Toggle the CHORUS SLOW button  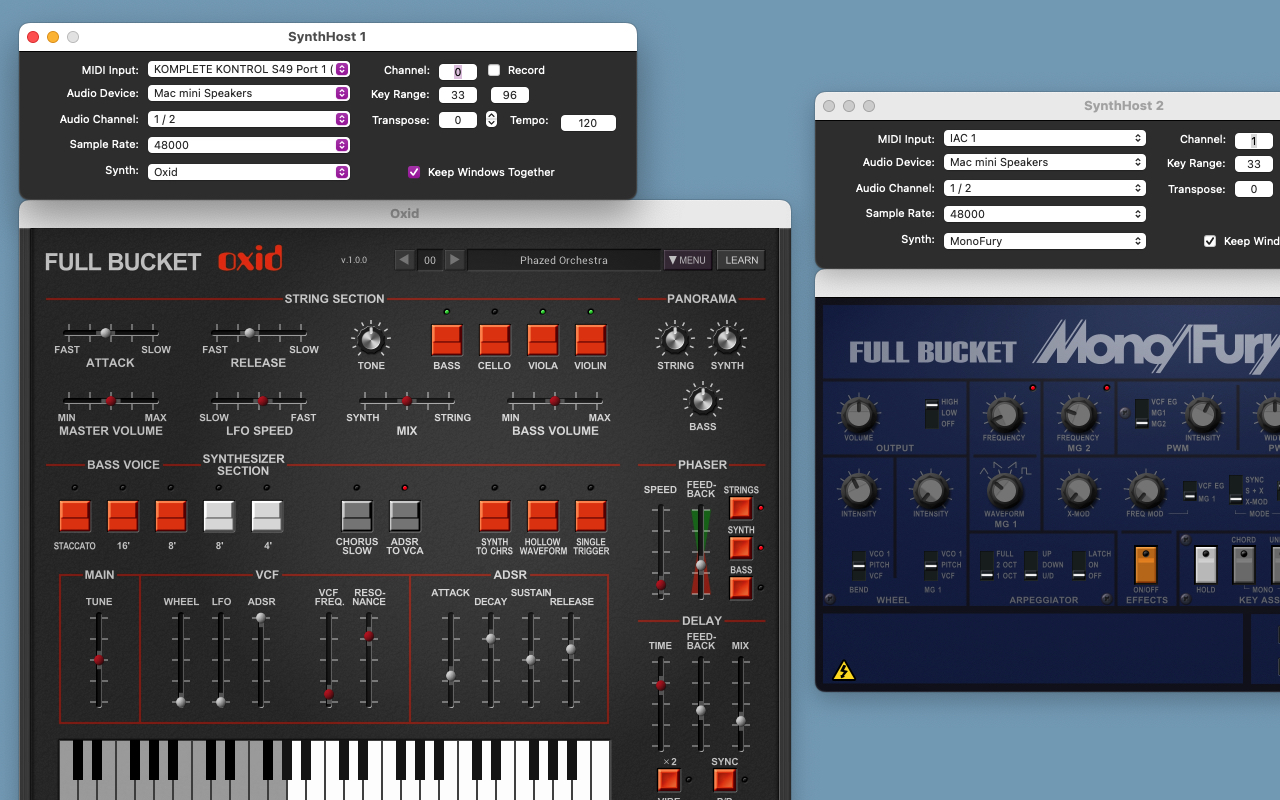(357, 516)
